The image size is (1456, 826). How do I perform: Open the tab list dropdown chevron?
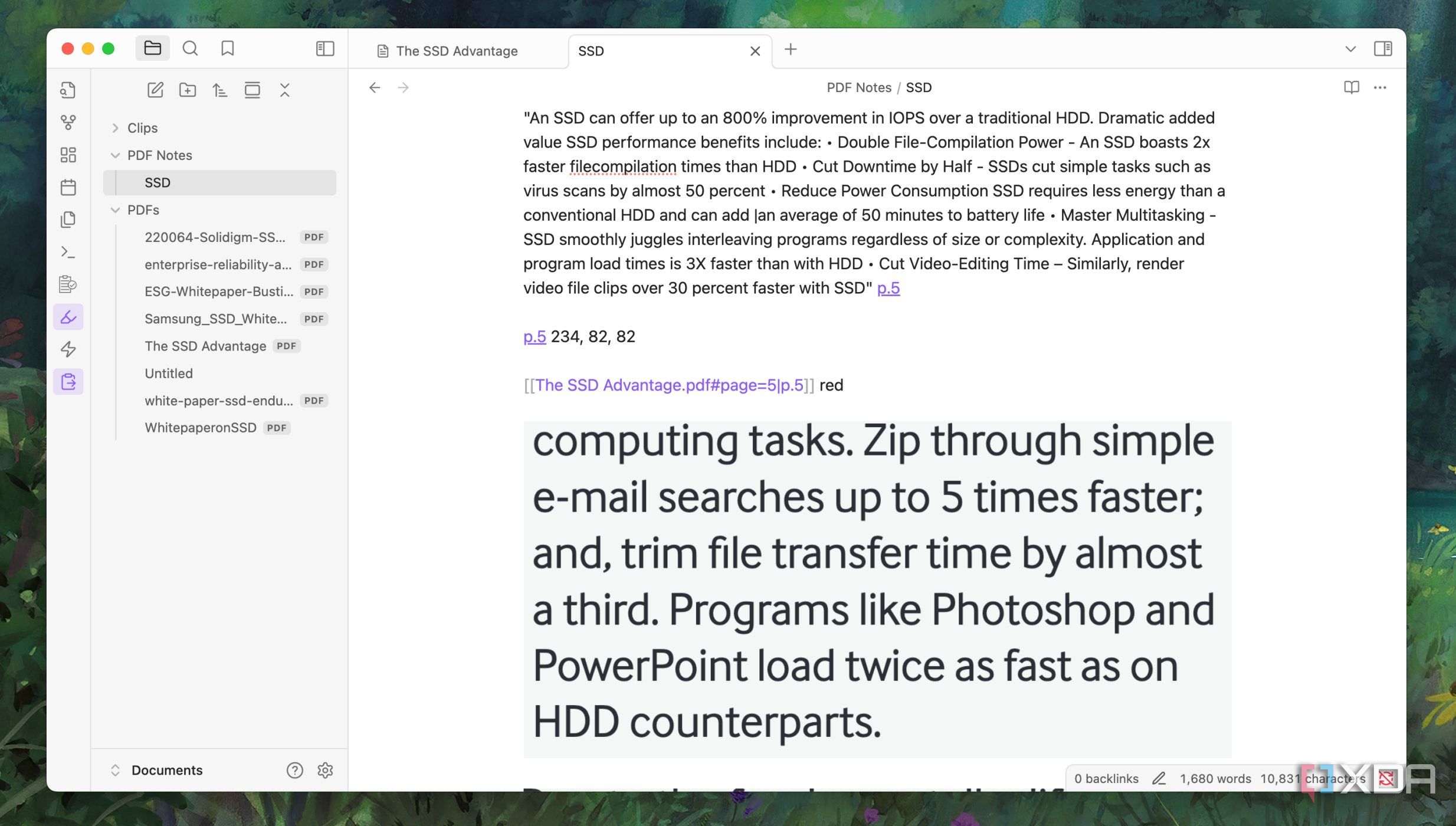(x=1350, y=49)
